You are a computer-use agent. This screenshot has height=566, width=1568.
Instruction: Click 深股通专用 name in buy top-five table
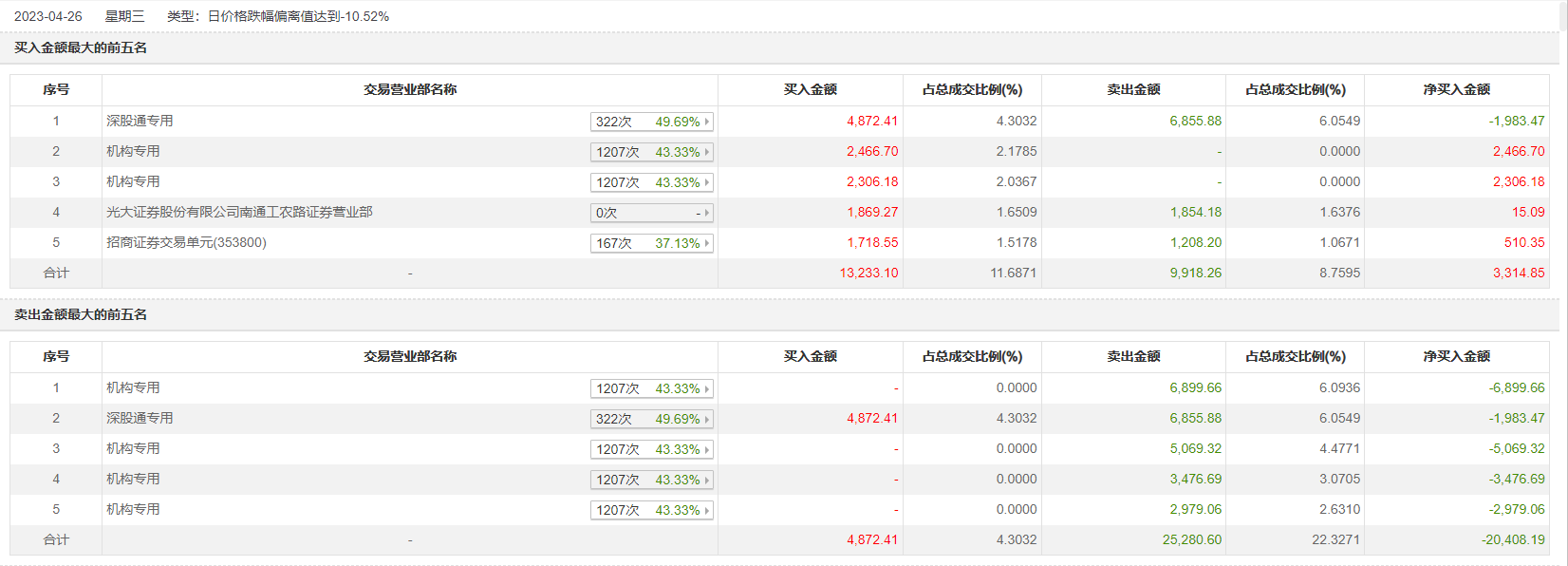[x=140, y=121]
